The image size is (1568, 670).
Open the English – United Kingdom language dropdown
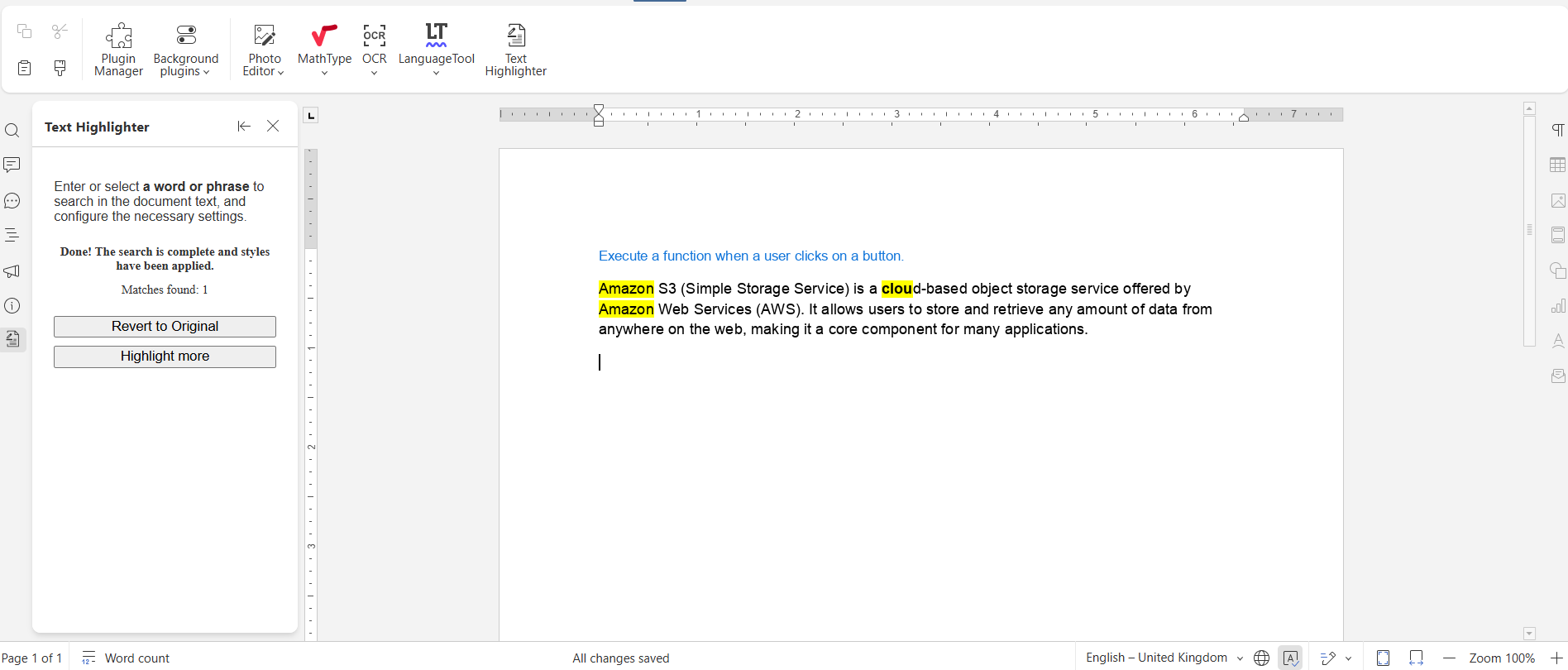pyautogui.click(x=1164, y=658)
